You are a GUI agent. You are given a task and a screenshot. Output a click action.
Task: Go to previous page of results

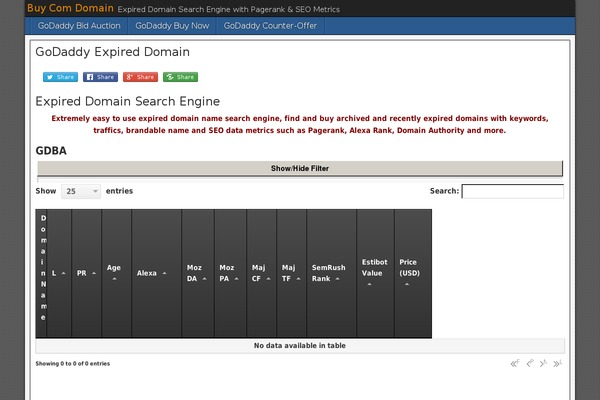pos(530,363)
